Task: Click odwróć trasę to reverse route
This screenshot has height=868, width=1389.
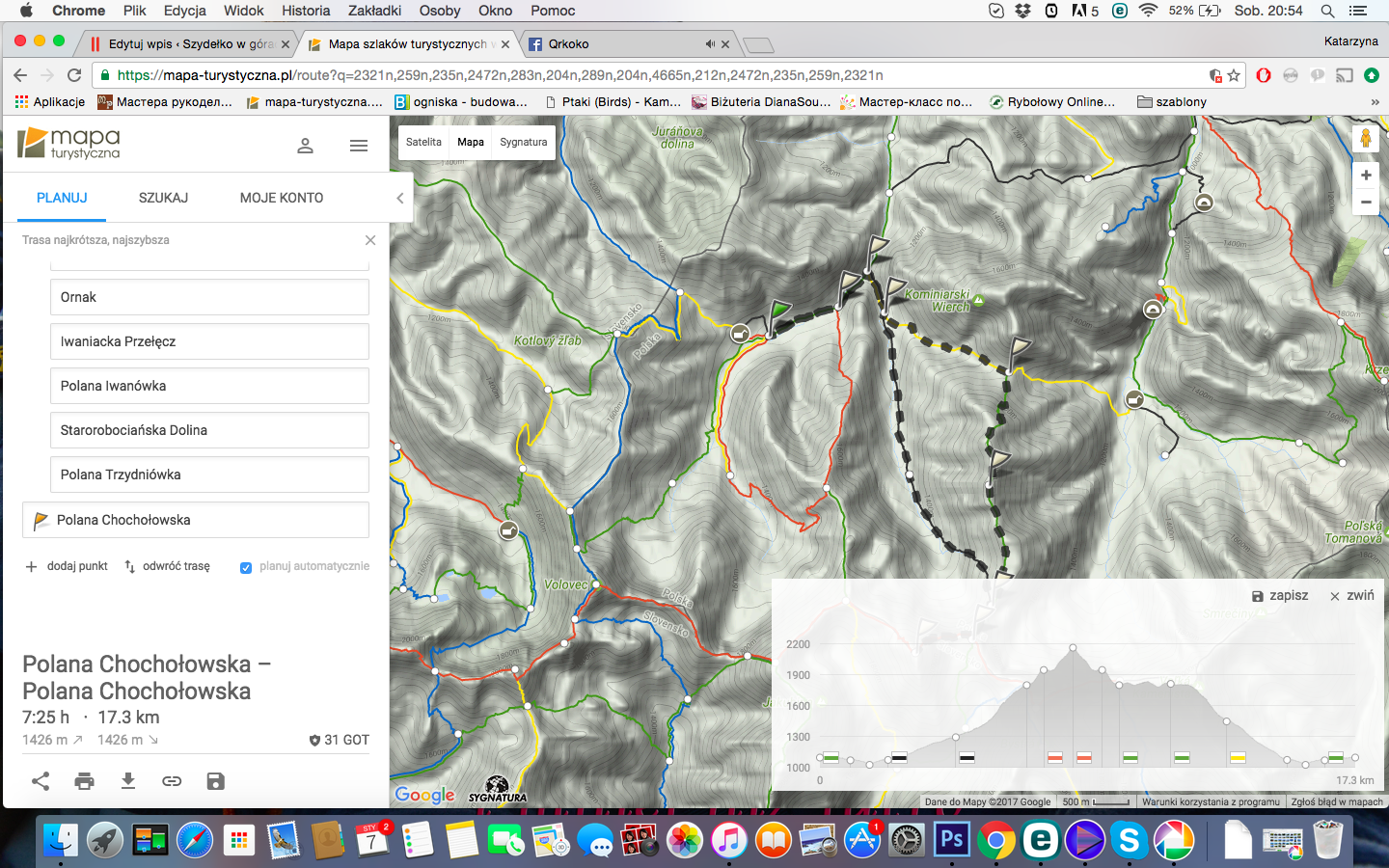Action: pyautogui.click(x=167, y=566)
